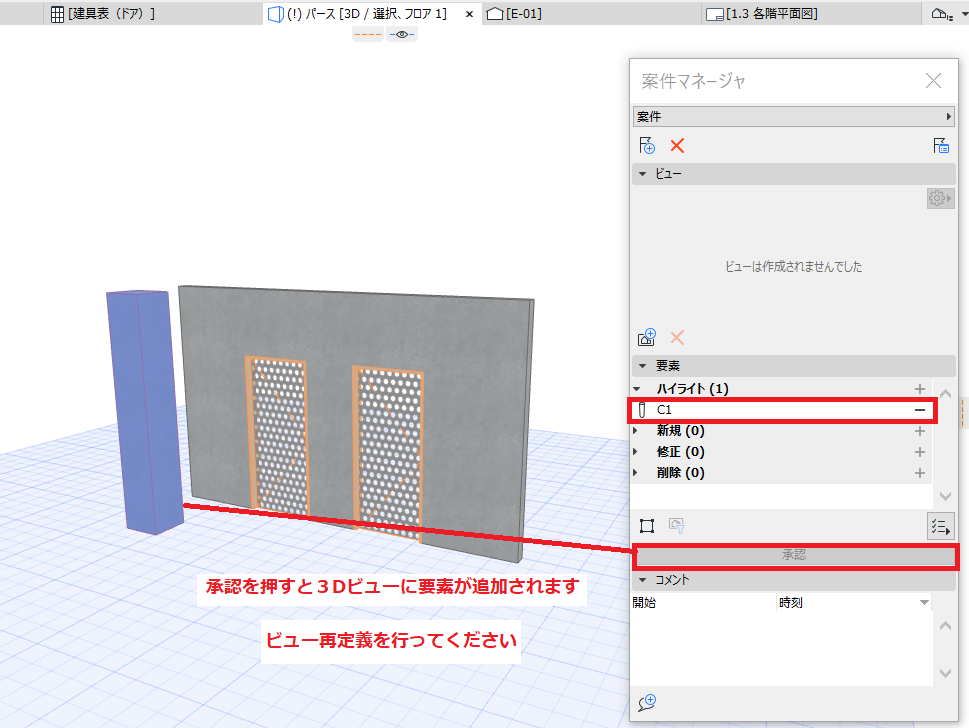The height and width of the screenshot is (728, 969).
Task: Click the orange dashed-line icon below the tabs
Action: tap(368, 34)
